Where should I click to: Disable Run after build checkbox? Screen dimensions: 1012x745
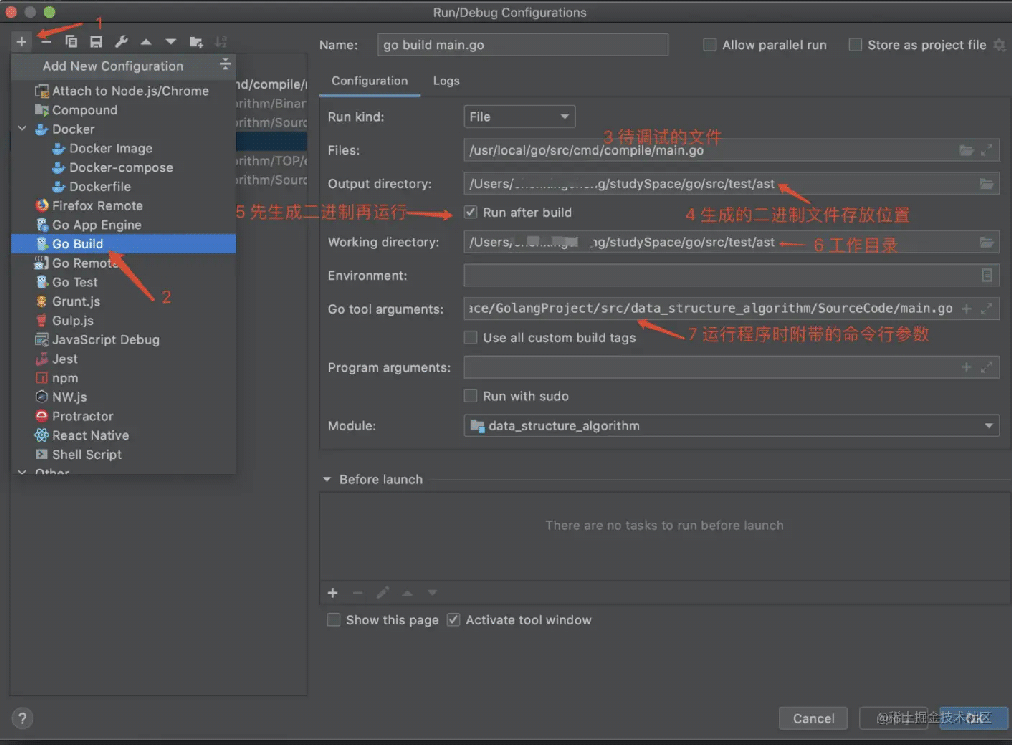coord(471,212)
